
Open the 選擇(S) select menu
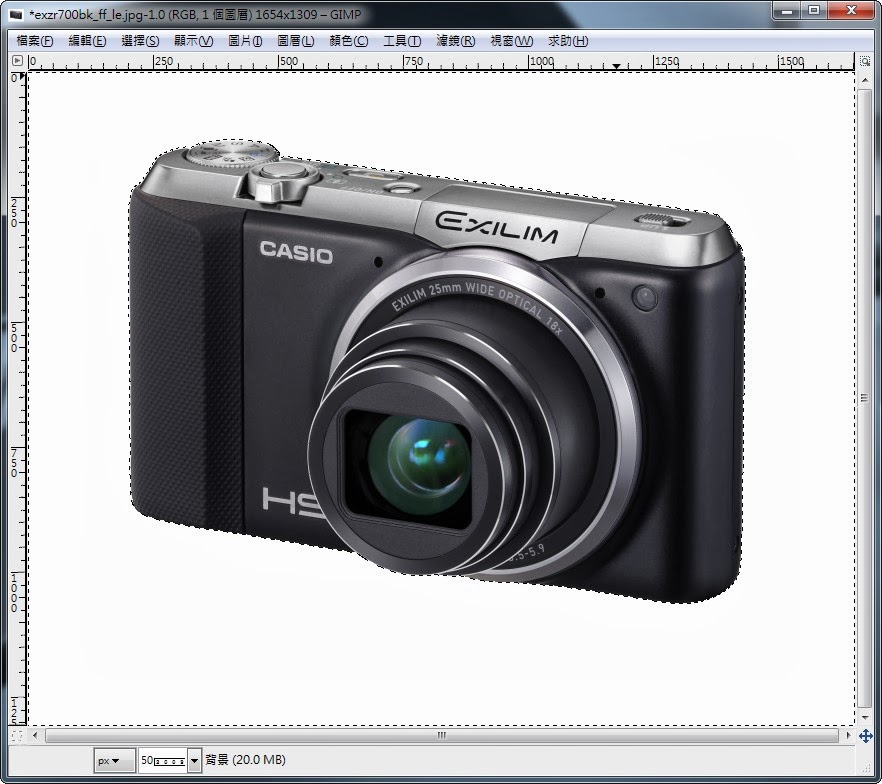pyautogui.click(x=140, y=41)
